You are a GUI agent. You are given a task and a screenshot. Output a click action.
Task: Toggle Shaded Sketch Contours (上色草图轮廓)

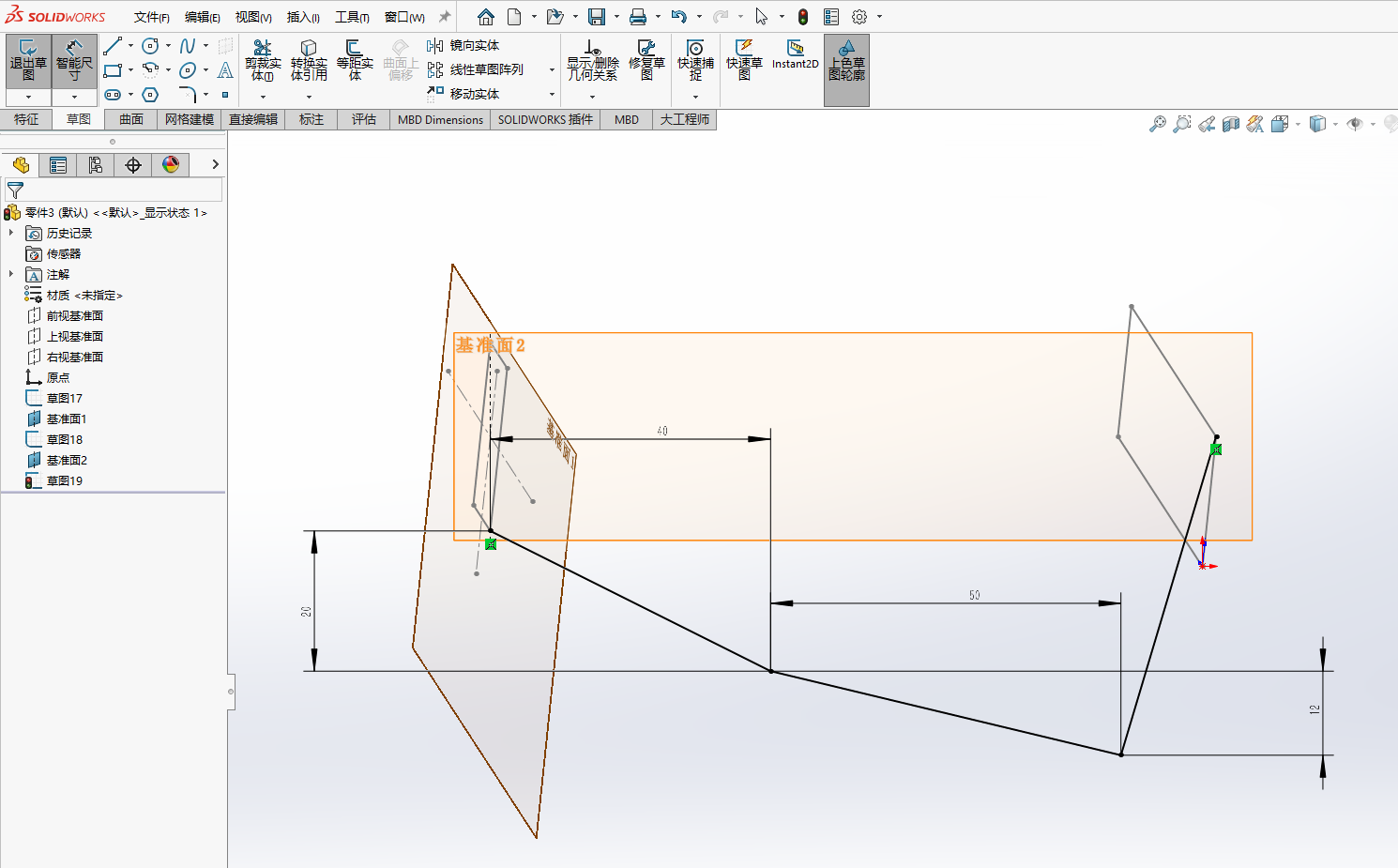tap(846, 60)
